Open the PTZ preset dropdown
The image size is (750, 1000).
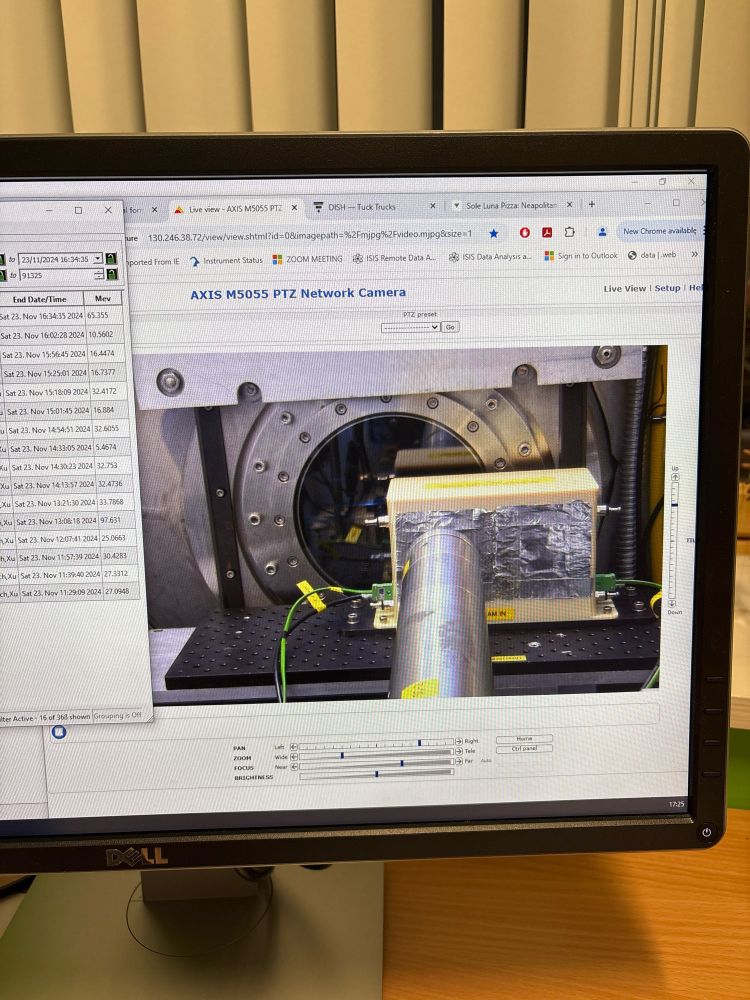(410, 327)
